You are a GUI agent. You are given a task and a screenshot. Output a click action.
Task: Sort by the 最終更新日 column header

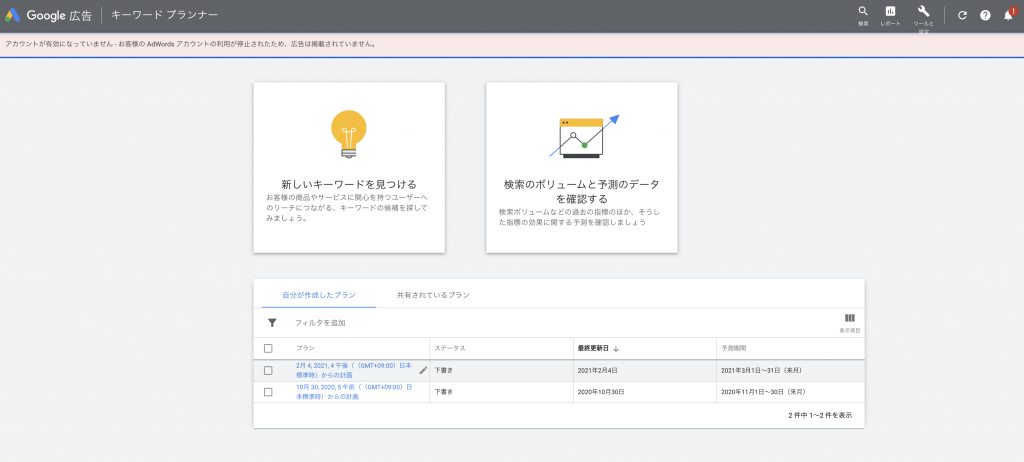[598, 348]
